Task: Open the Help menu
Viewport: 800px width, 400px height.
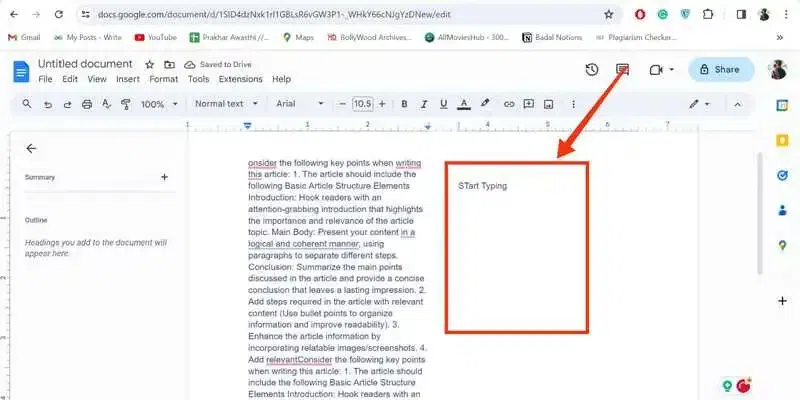Action: (x=281, y=79)
